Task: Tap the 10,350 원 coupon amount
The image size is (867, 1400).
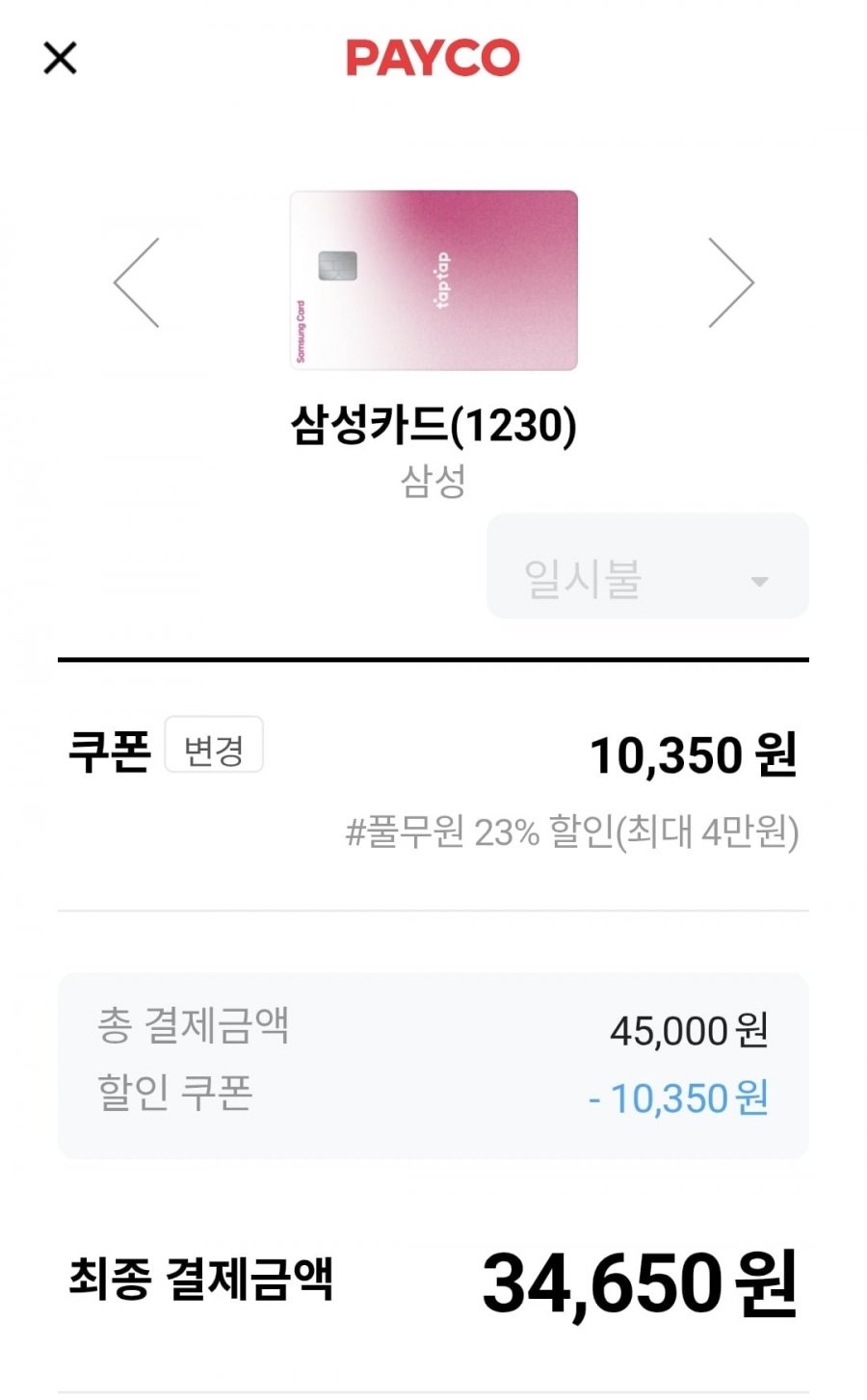Action: [x=693, y=754]
